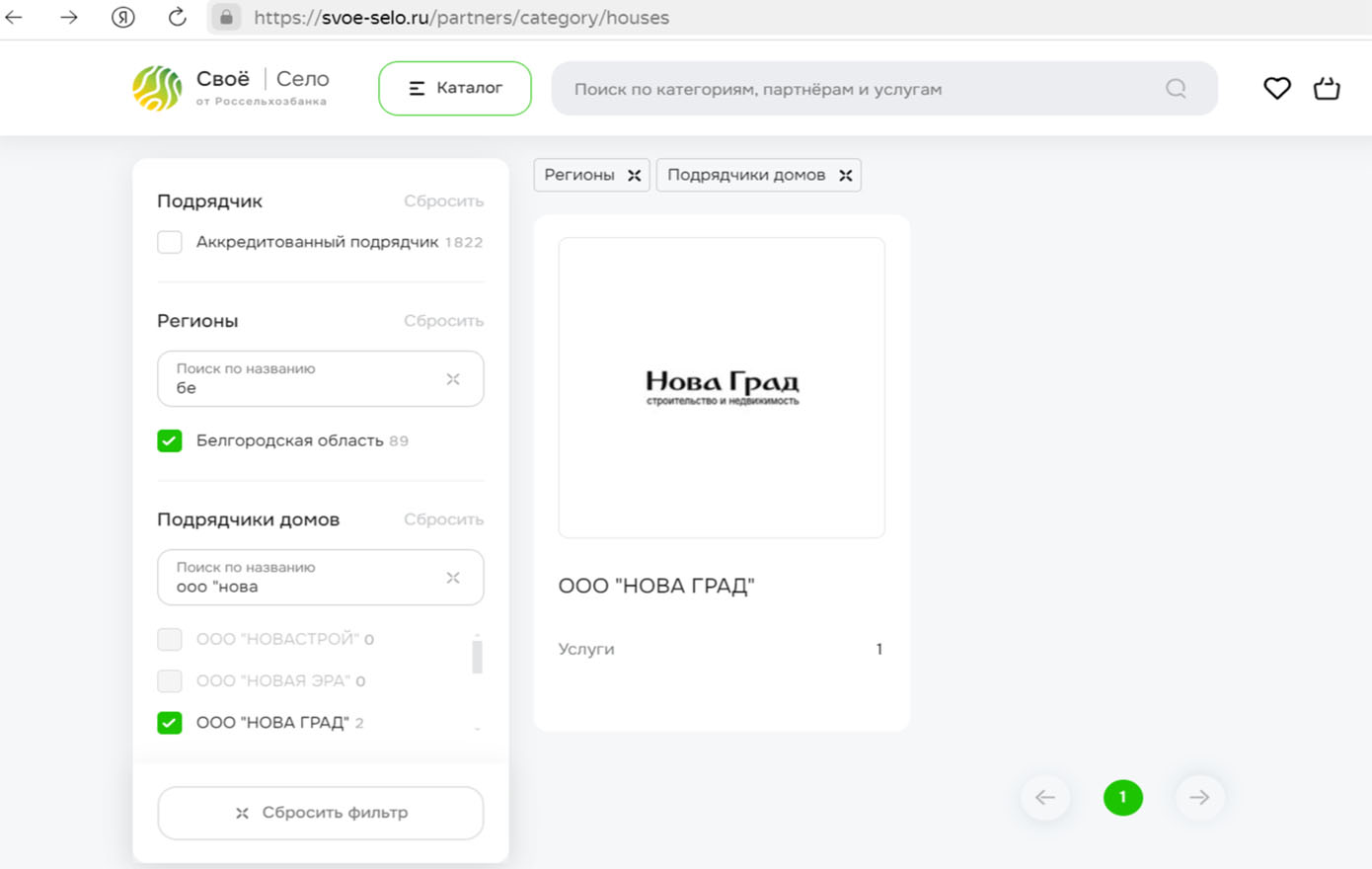Open the ООО "НОВА ГРАД" card title
Viewport: 1372px width, 869px height.
656,586
